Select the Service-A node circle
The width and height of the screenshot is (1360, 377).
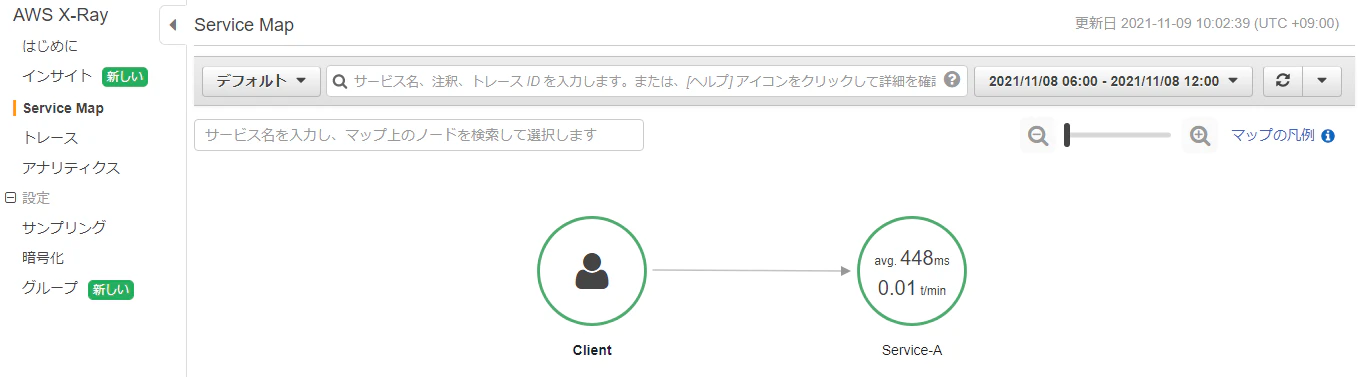(911, 270)
